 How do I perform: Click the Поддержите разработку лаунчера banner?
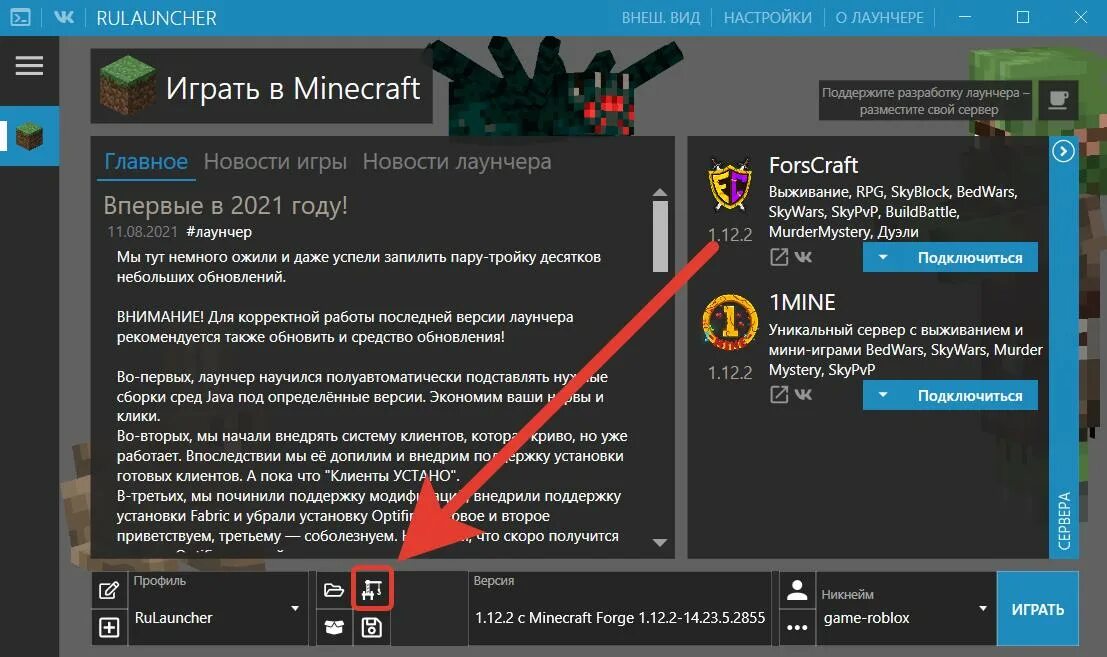click(926, 101)
